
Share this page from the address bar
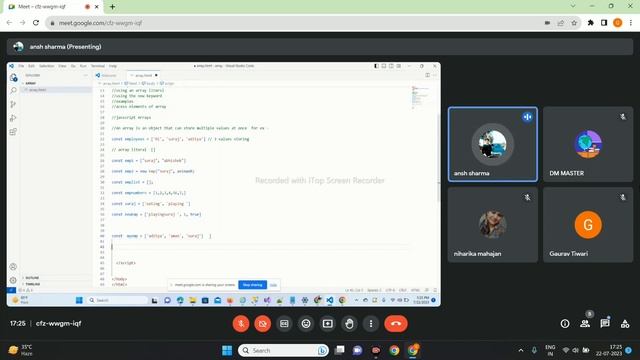pyautogui.click(x=561, y=23)
